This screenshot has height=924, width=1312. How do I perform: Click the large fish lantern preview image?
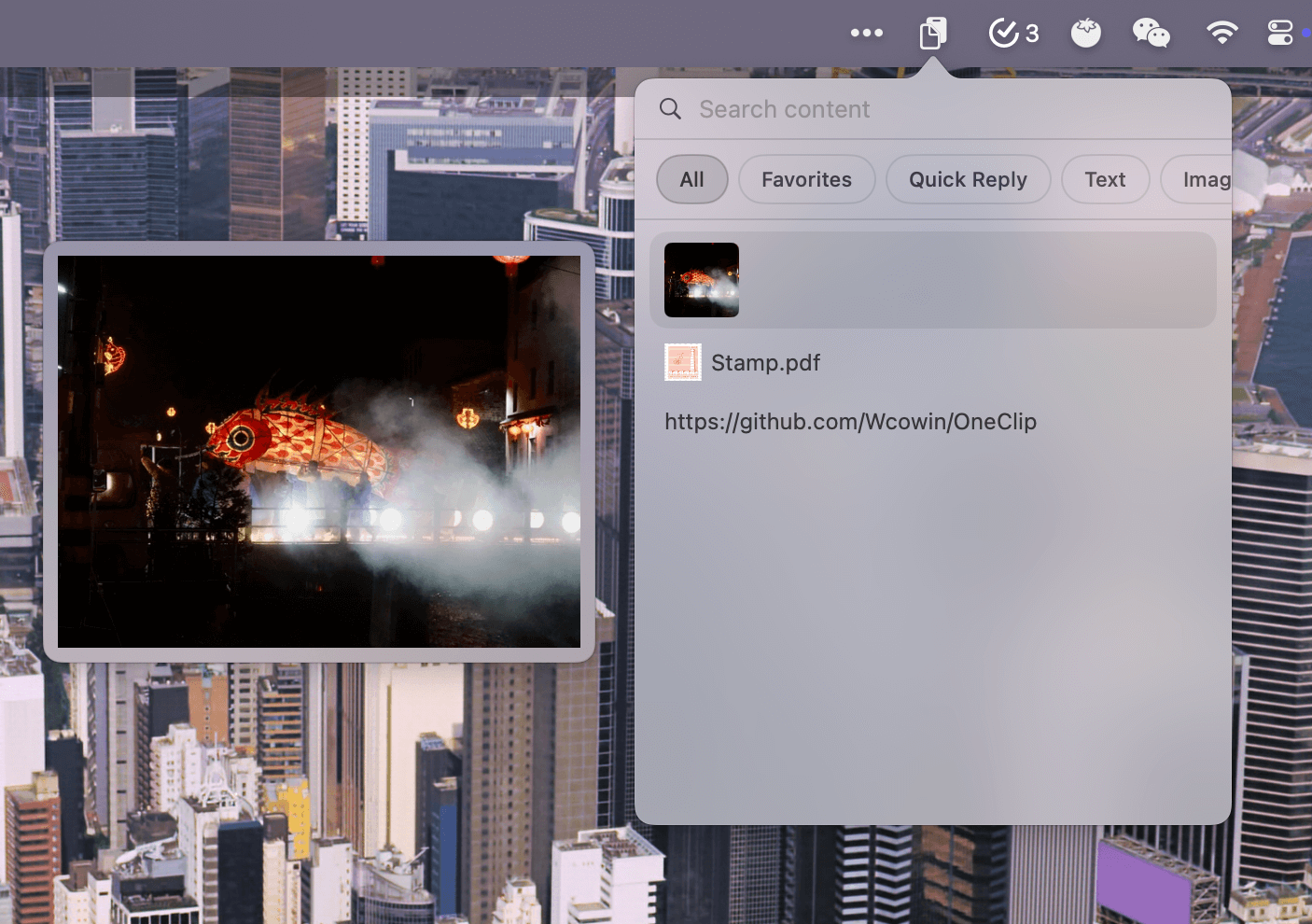click(x=319, y=452)
